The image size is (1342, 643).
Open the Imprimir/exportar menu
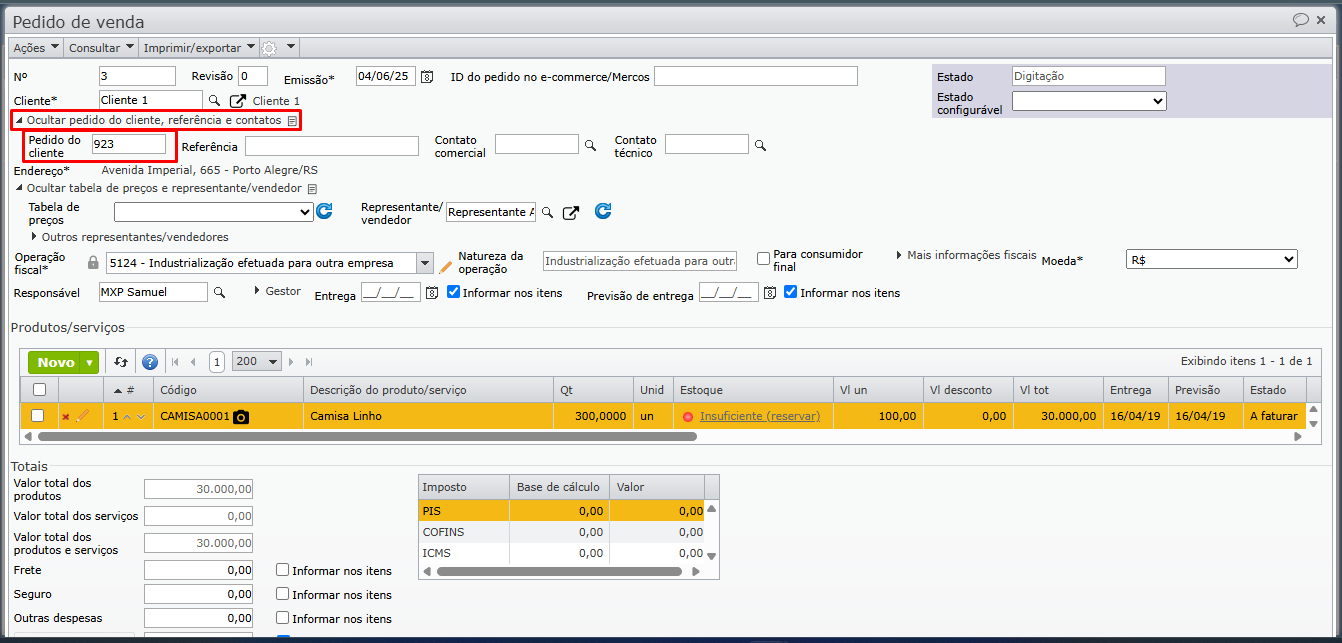point(198,48)
